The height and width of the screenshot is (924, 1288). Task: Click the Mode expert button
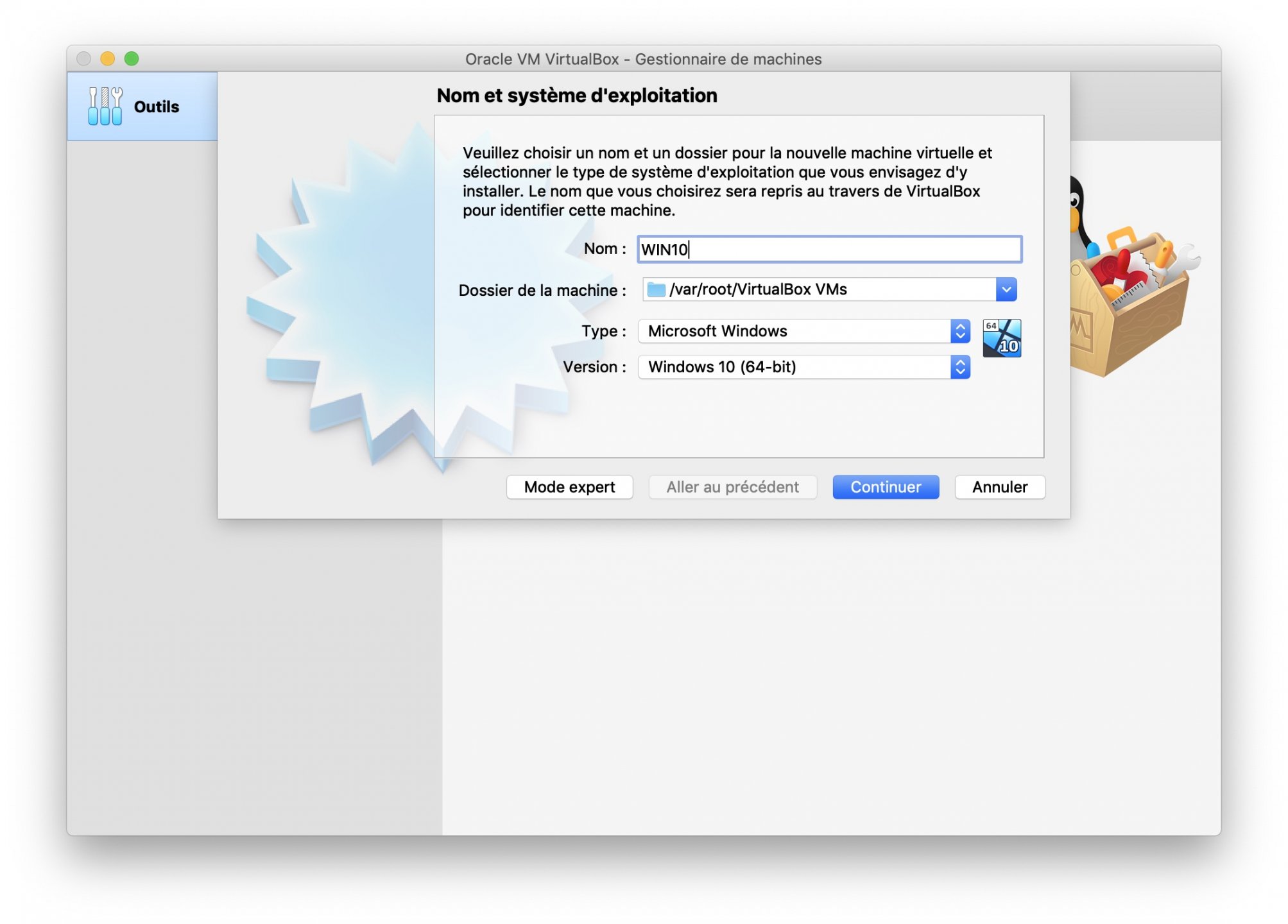pos(569,487)
